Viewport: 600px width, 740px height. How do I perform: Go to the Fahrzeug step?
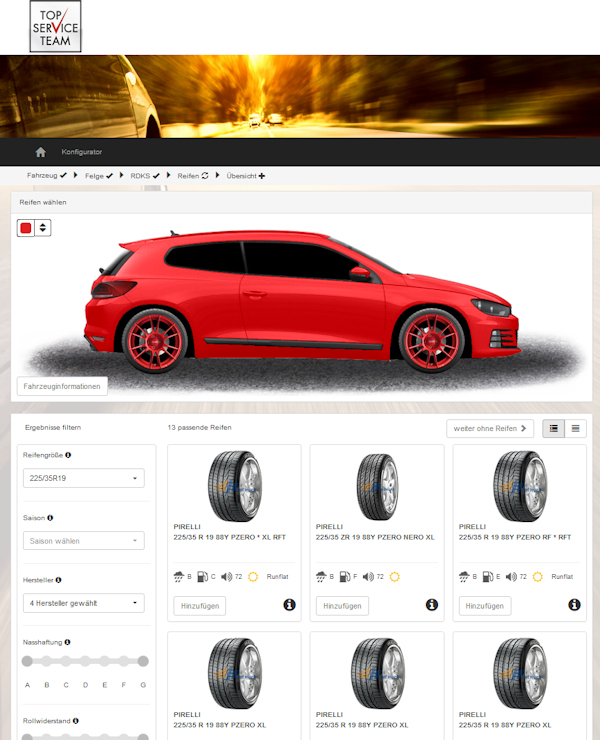point(46,176)
